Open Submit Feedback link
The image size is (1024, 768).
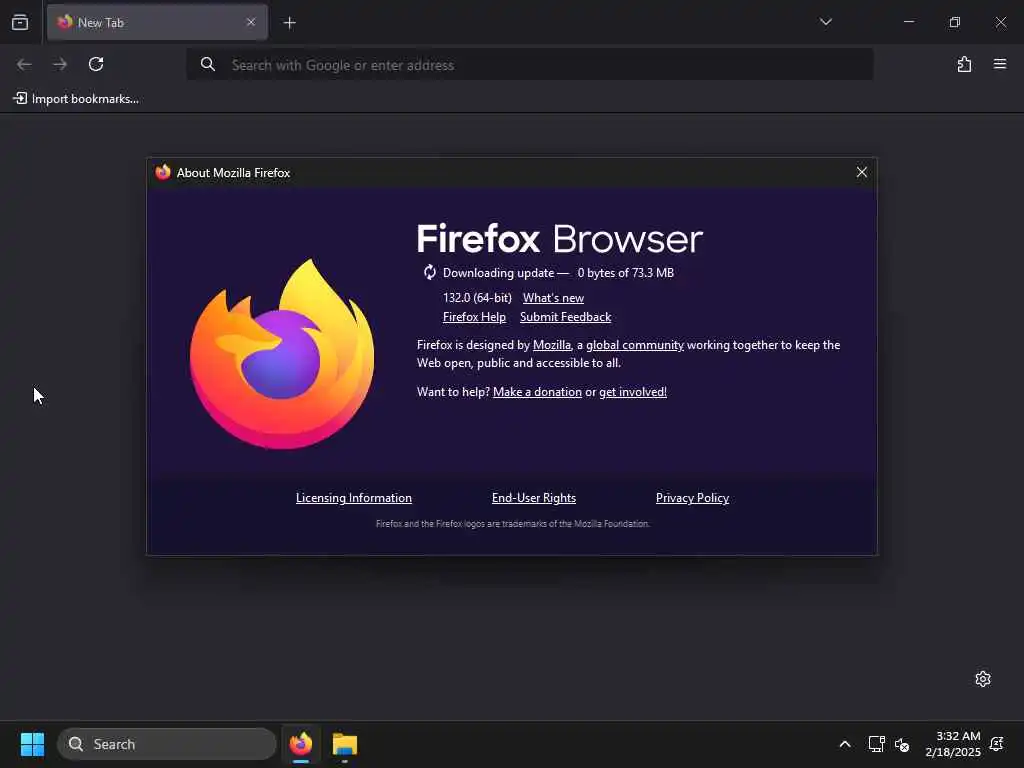566,317
